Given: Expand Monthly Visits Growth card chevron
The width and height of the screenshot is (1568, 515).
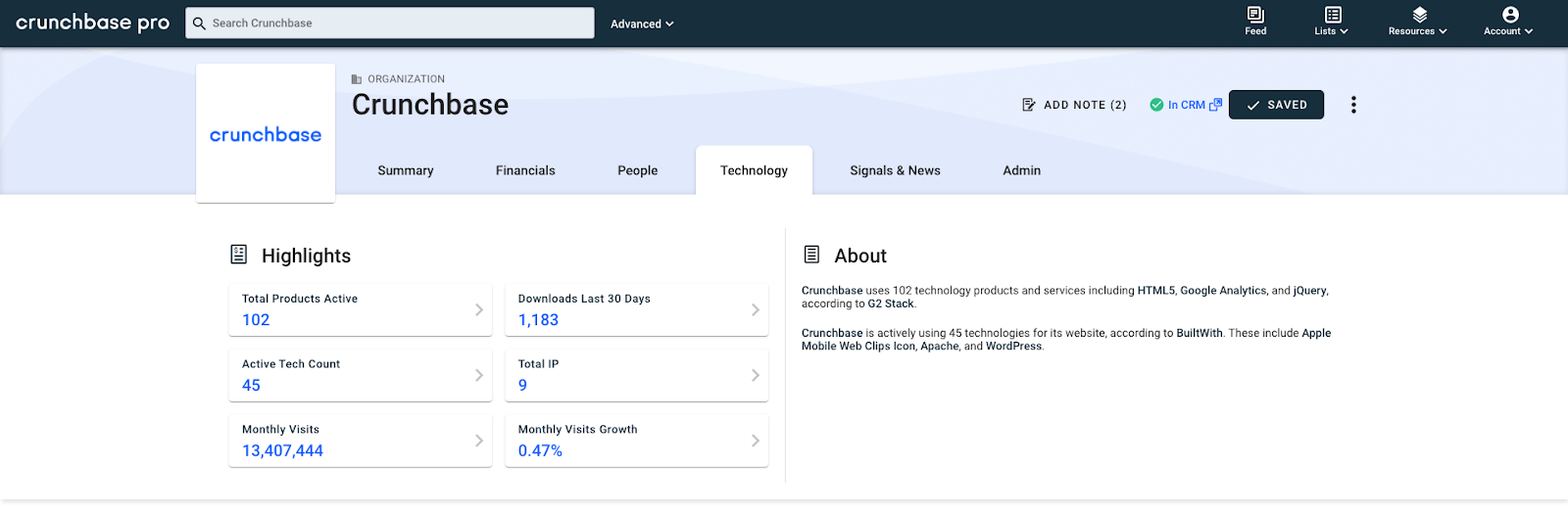Looking at the screenshot, I should [x=756, y=441].
